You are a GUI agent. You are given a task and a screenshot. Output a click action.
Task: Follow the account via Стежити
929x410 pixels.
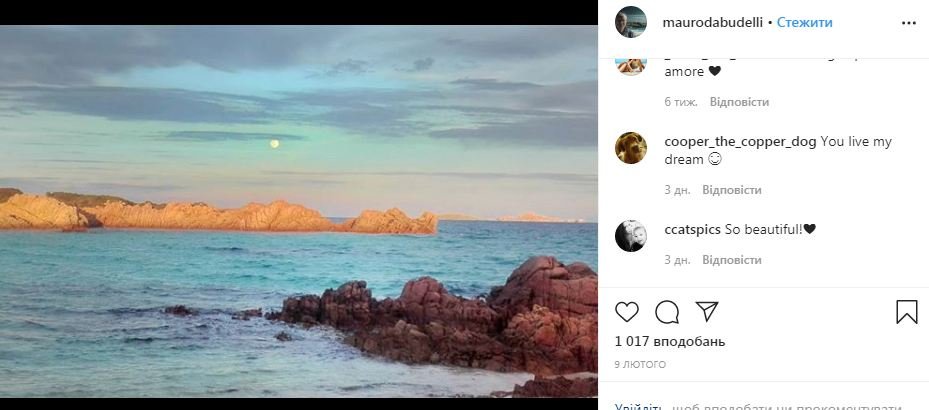(x=805, y=22)
